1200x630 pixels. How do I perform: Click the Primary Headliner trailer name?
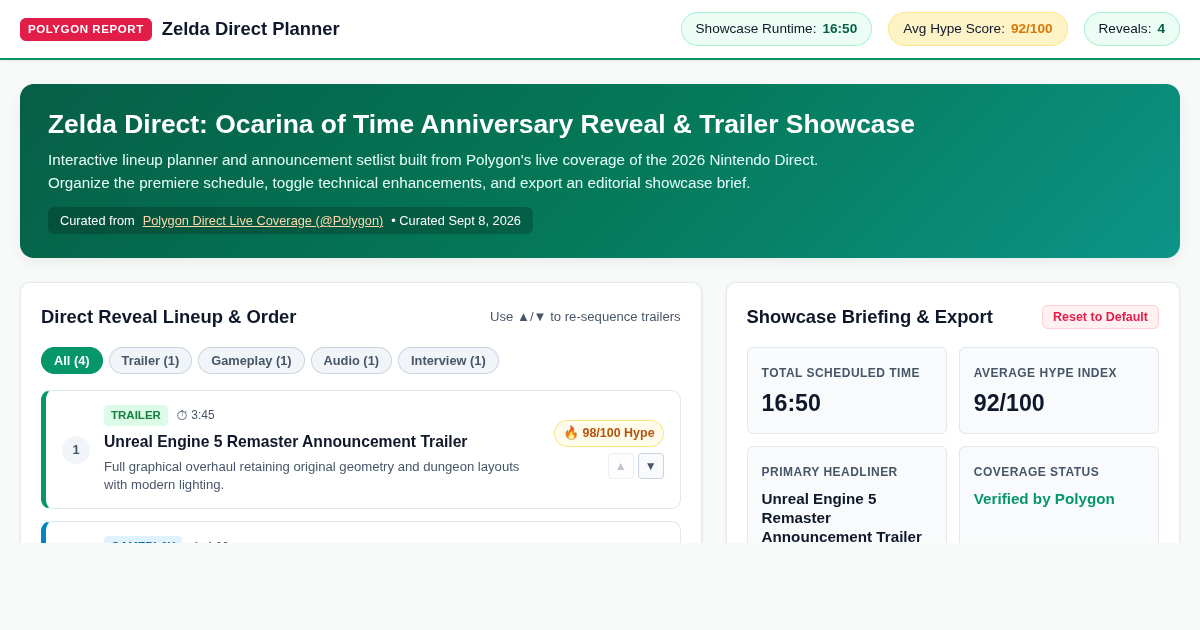(x=842, y=517)
